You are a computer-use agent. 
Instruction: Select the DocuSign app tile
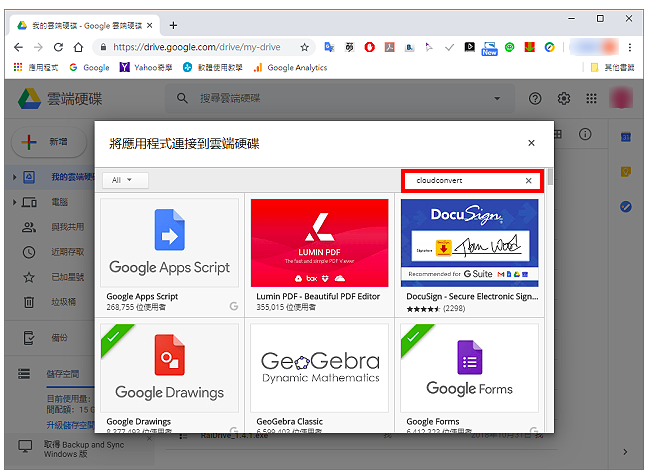(x=470, y=255)
